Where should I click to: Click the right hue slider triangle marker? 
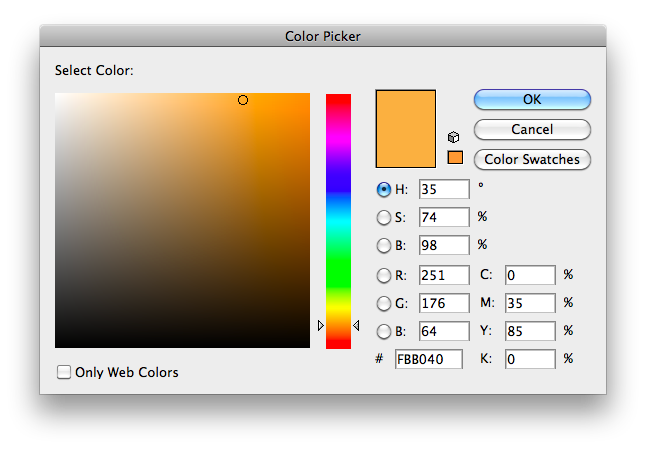356,325
